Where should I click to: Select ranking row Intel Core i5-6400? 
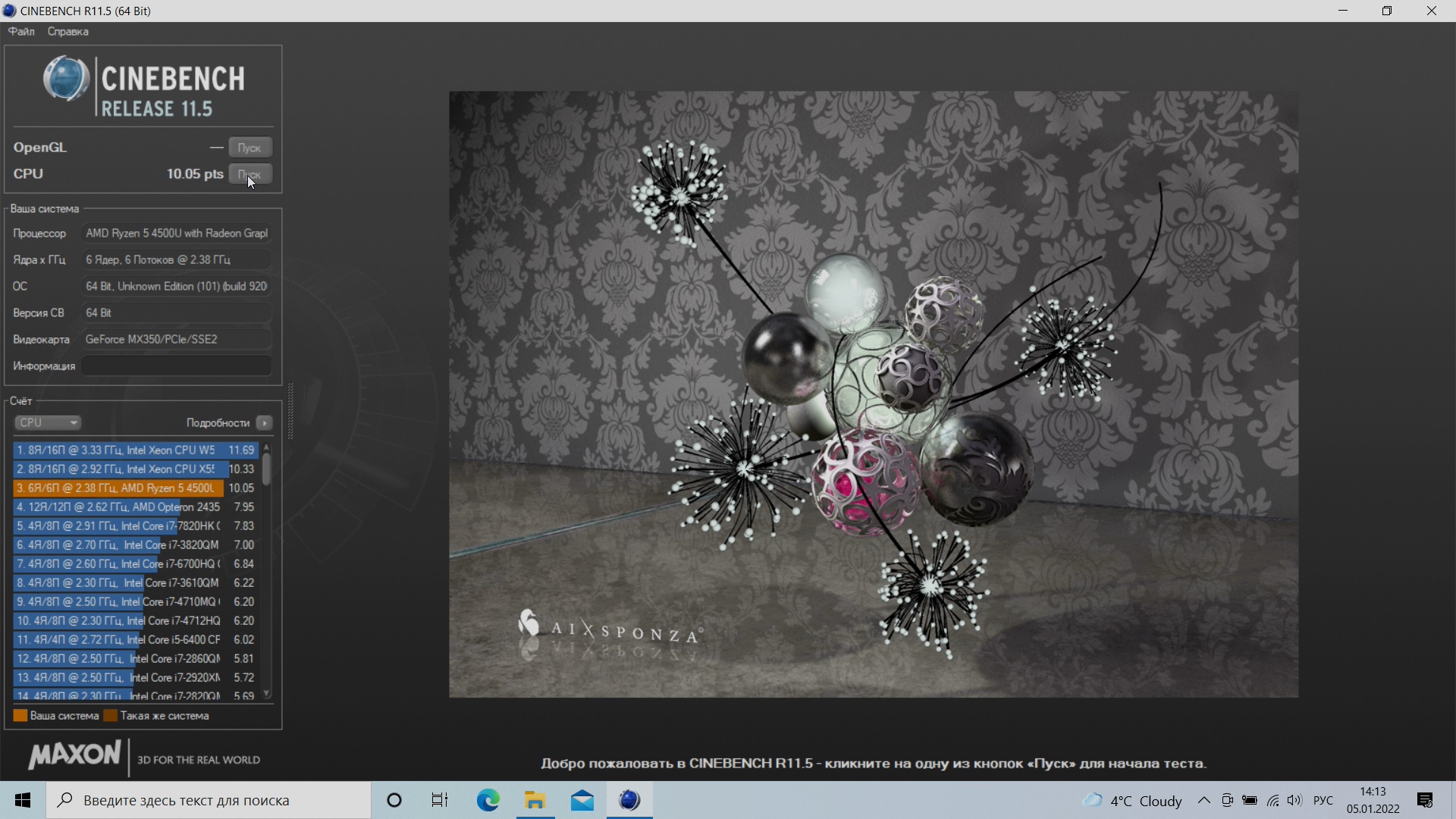point(136,639)
